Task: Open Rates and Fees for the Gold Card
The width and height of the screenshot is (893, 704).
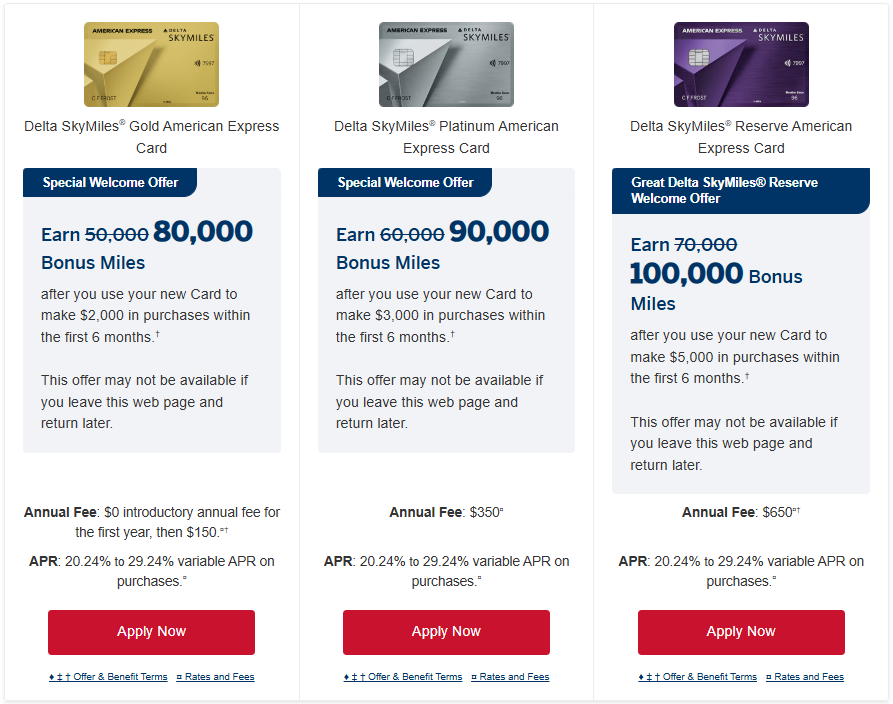Action: pyautogui.click(x=215, y=676)
